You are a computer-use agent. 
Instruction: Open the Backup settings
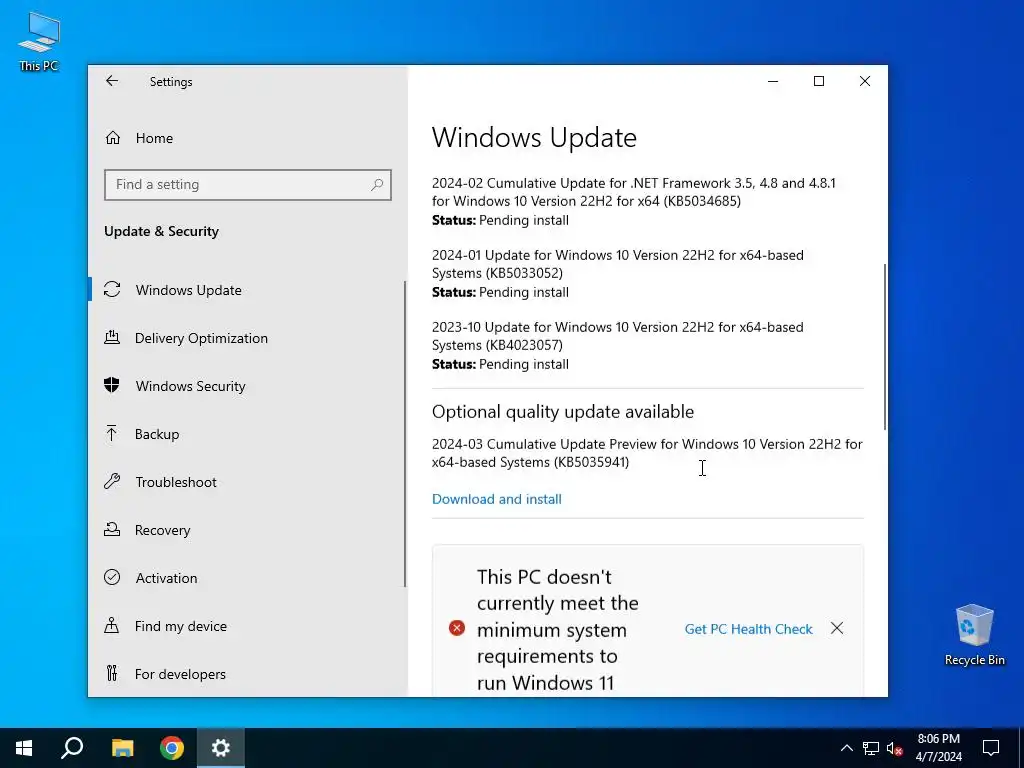tap(248, 434)
